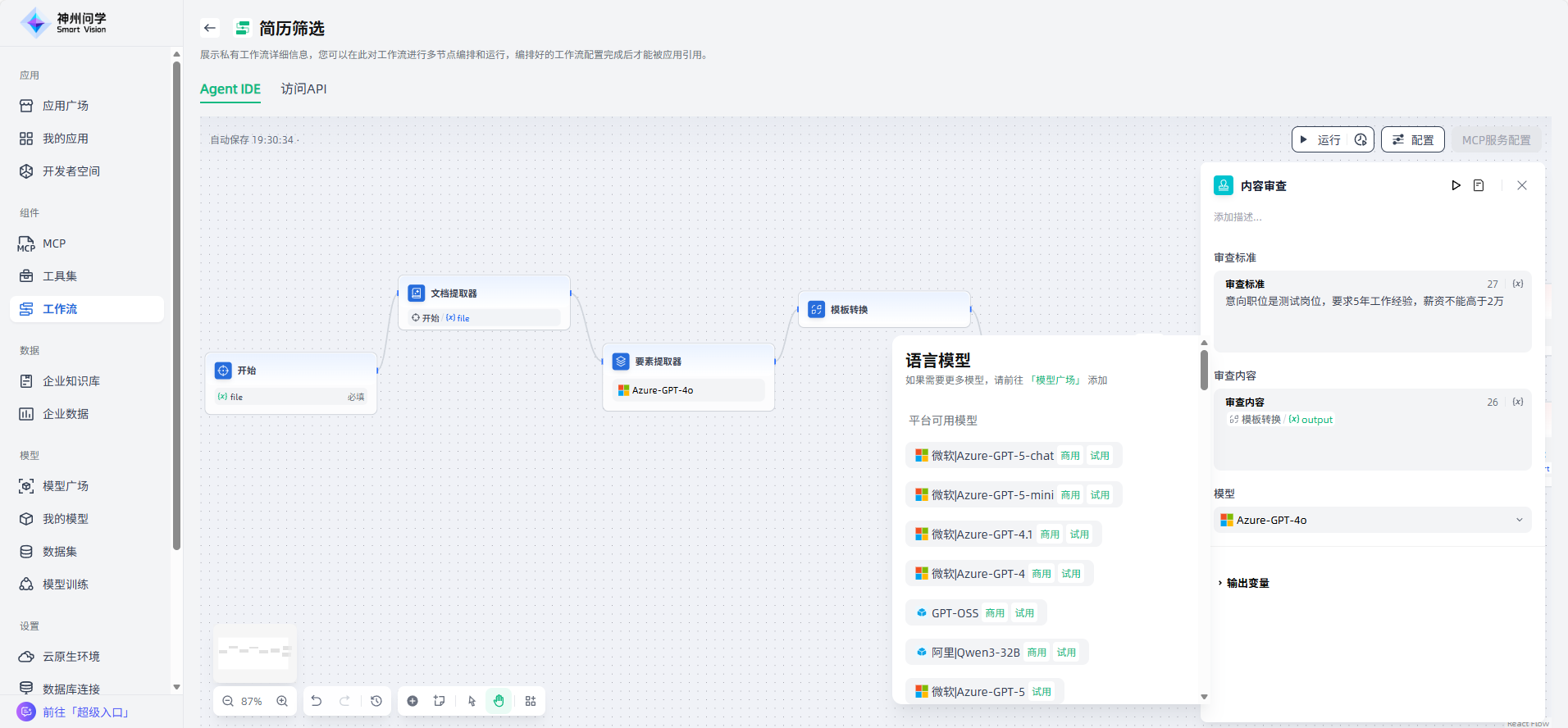1568x728 pixels.
Task: Switch to pointer selection mode
Action: click(472, 701)
